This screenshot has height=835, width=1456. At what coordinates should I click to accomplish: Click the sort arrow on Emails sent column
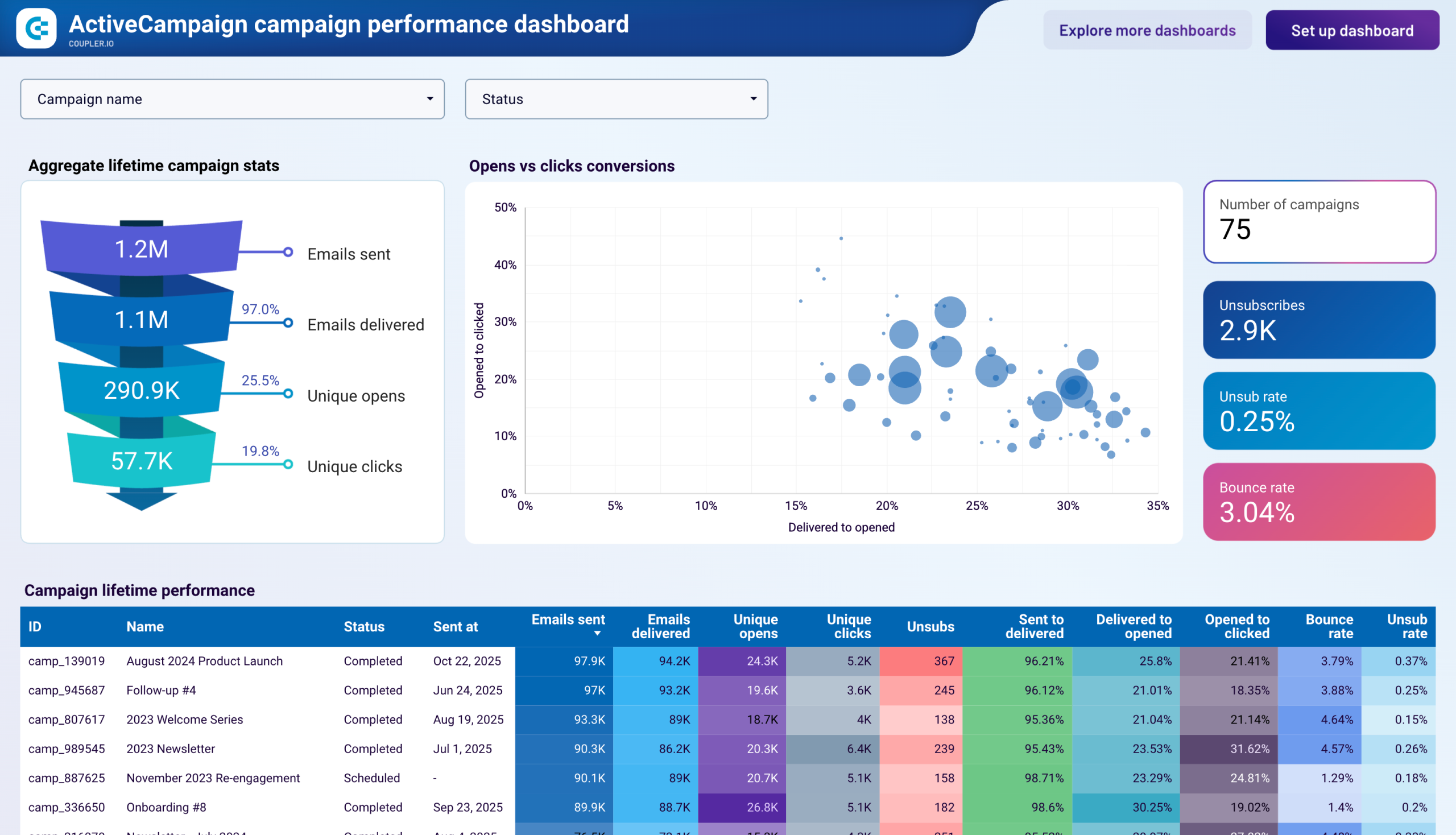(x=598, y=634)
